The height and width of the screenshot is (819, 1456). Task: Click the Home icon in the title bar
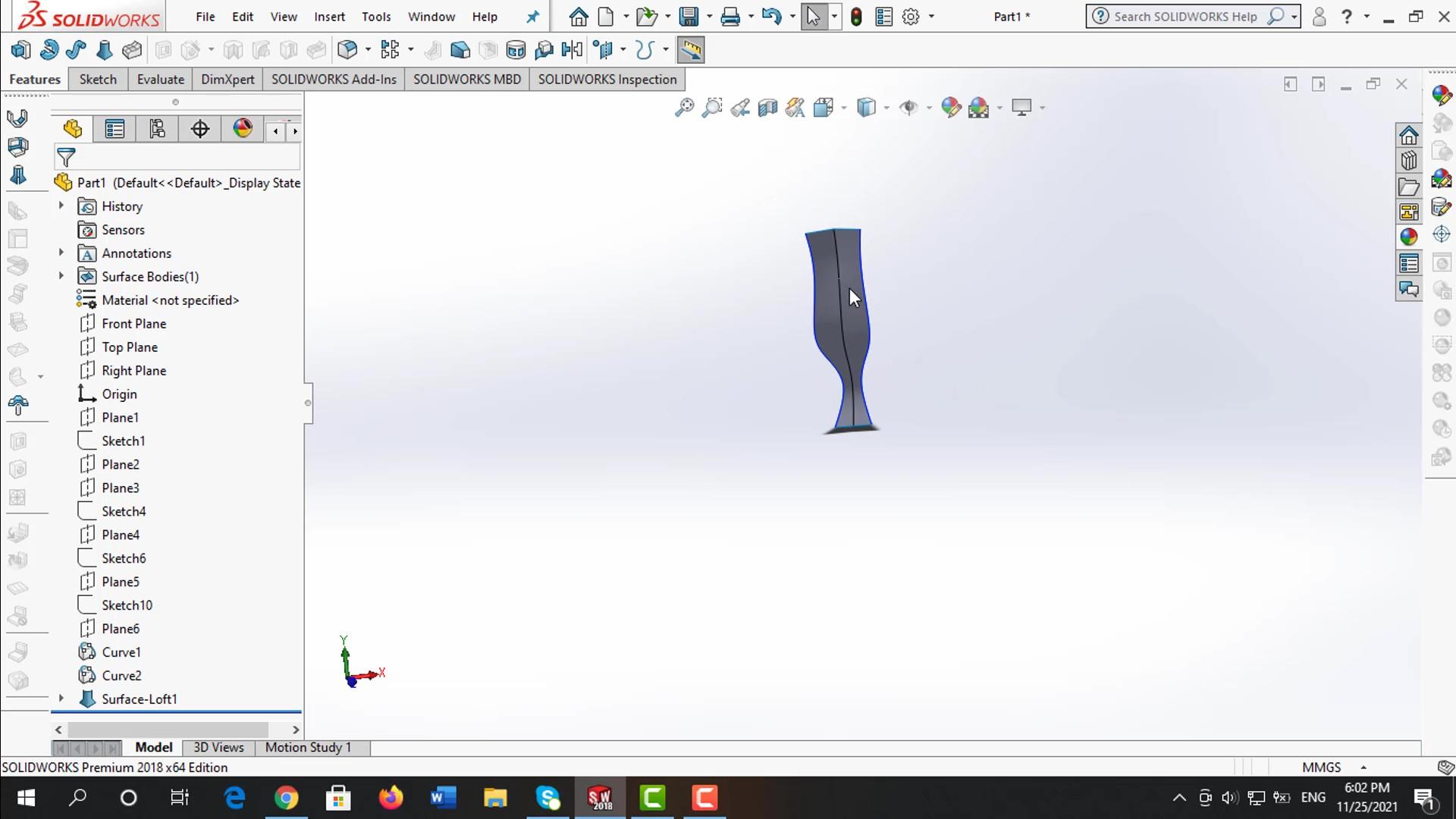click(579, 17)
